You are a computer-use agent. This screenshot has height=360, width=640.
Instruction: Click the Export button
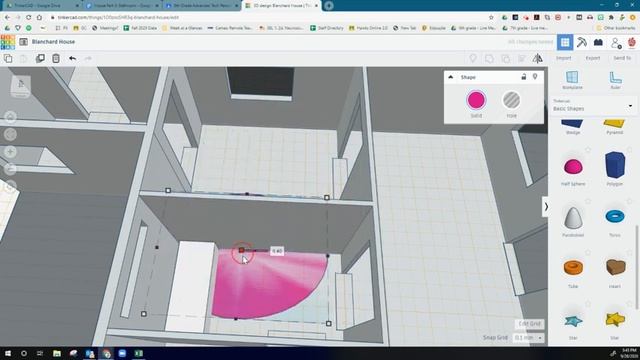pyautogui.click(x=593, y=58)
